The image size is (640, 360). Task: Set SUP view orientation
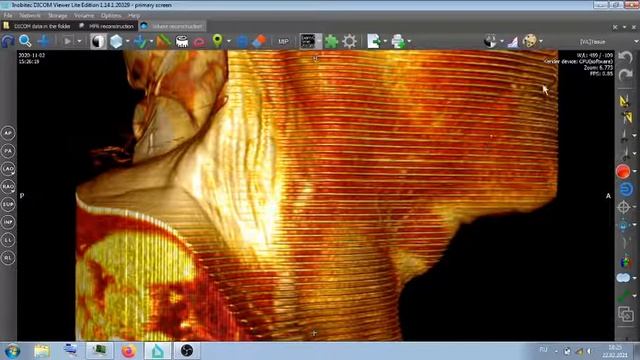pyautogui.click(x=8, y=204)
